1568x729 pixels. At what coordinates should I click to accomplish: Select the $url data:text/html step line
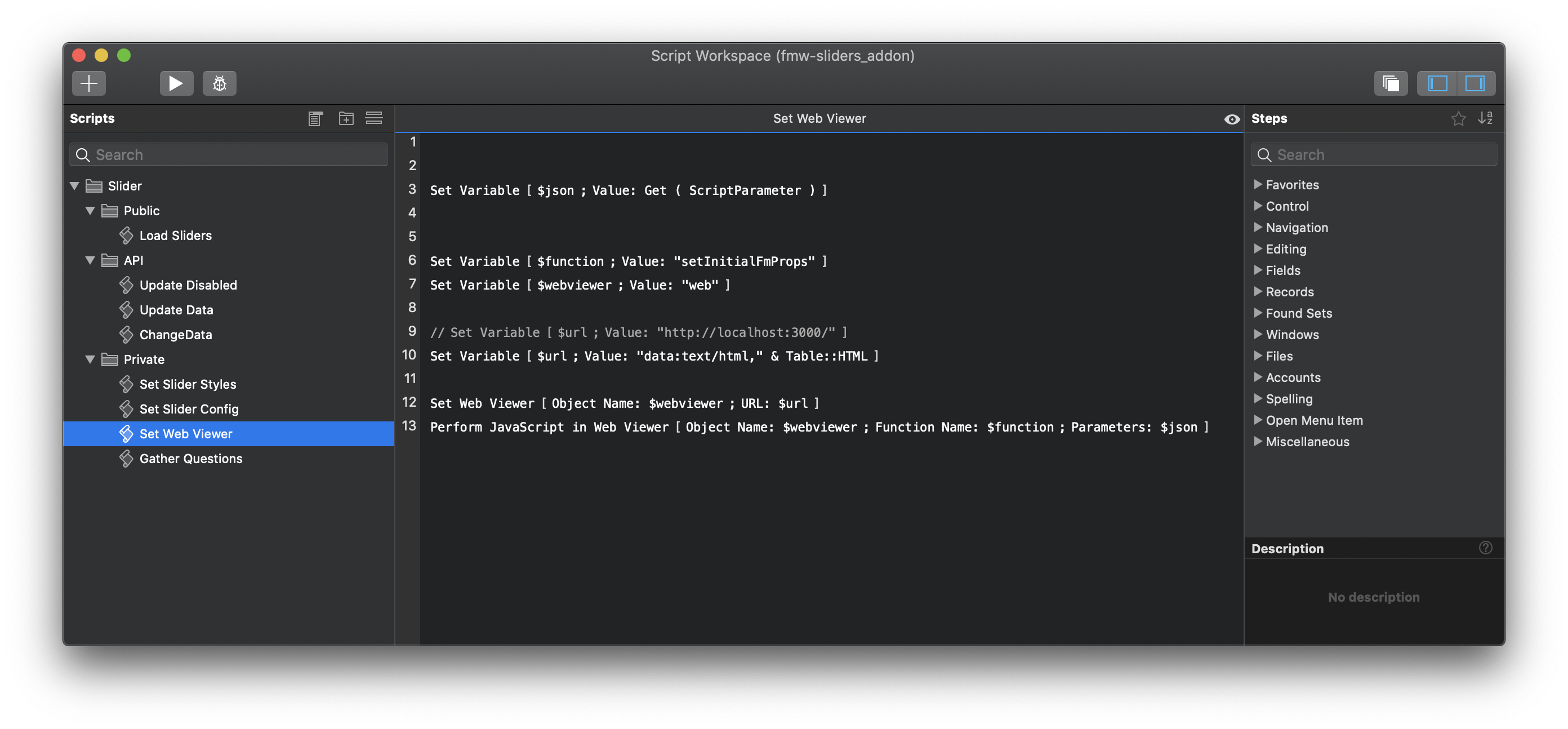(654, 356)
